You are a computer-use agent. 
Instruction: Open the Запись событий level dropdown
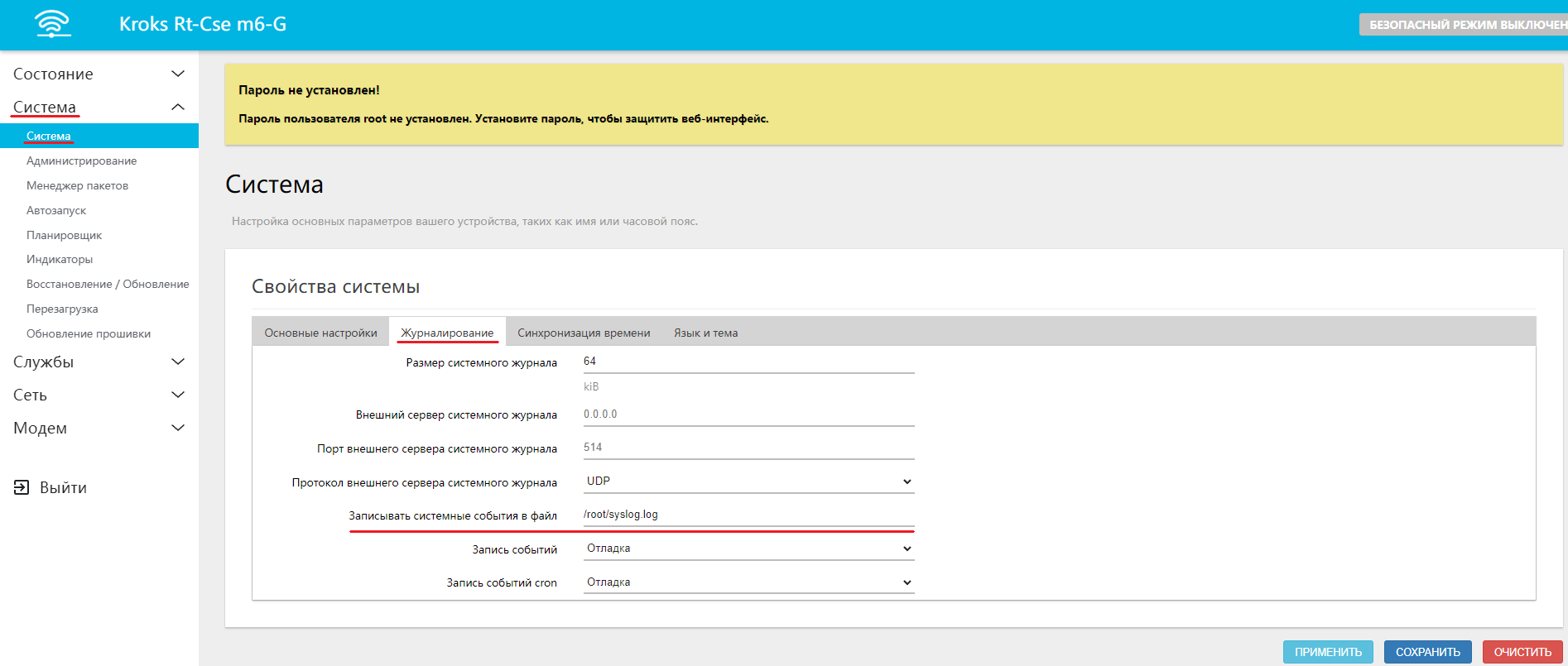(x=748, y=549)
